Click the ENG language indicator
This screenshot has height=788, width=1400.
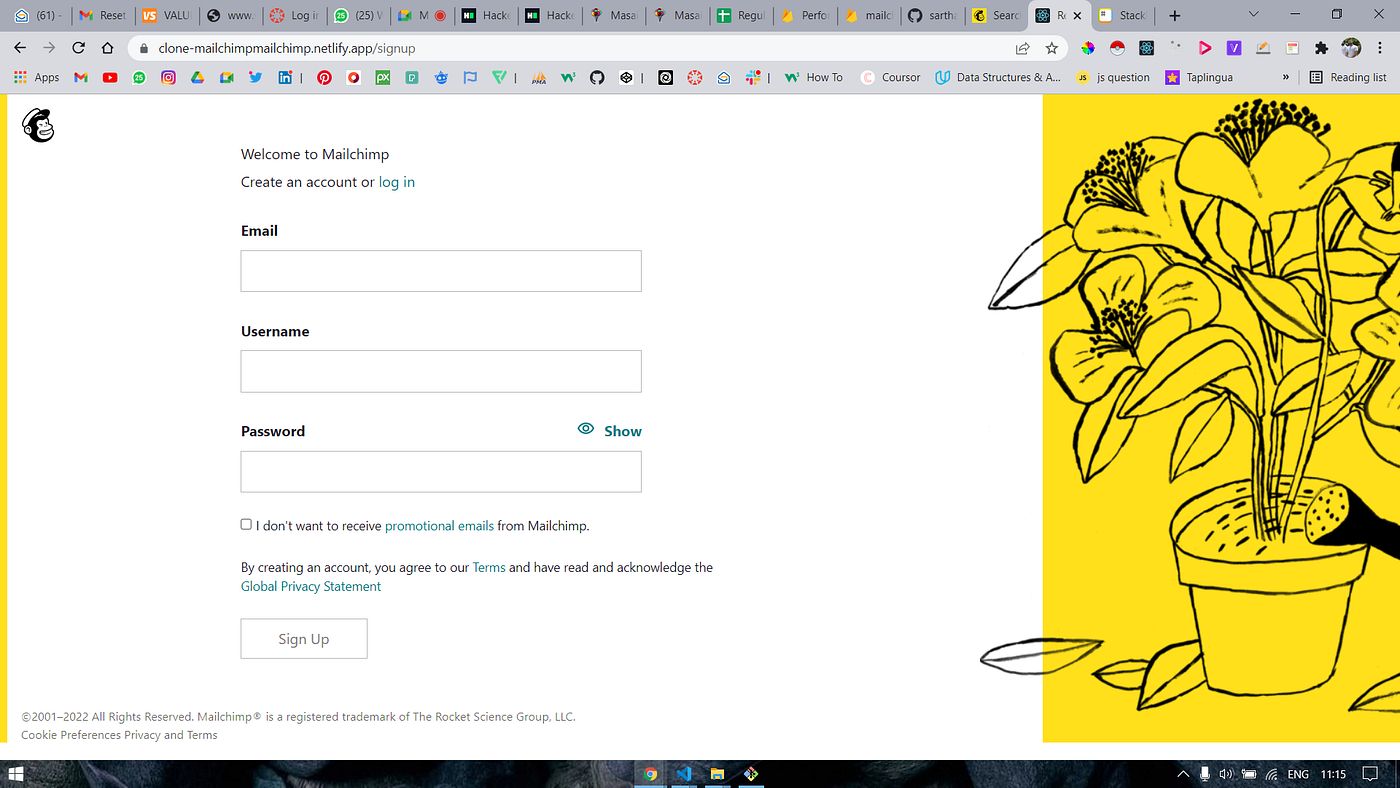(1298, 774)
